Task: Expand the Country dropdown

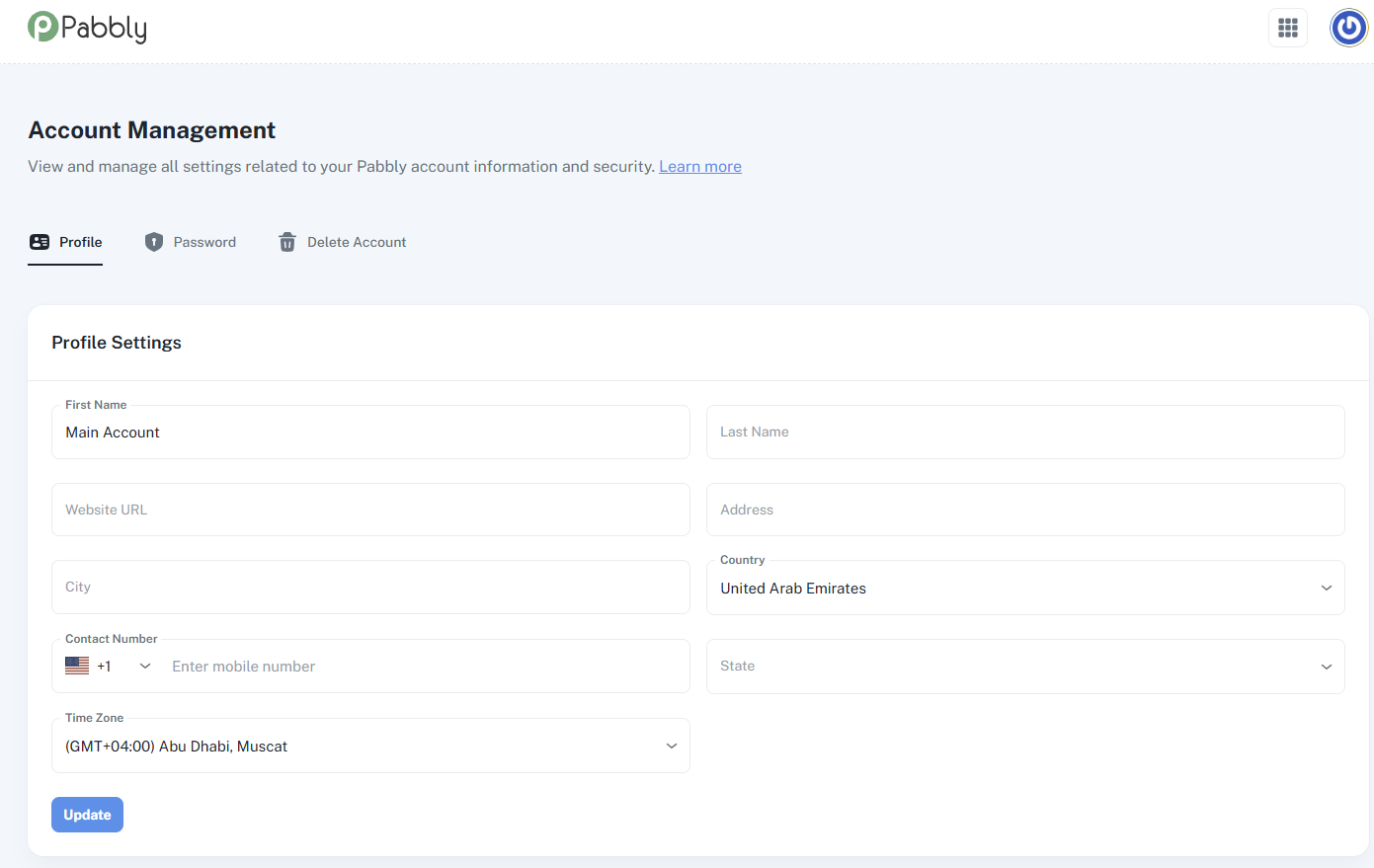Action: click(1024, 588)
